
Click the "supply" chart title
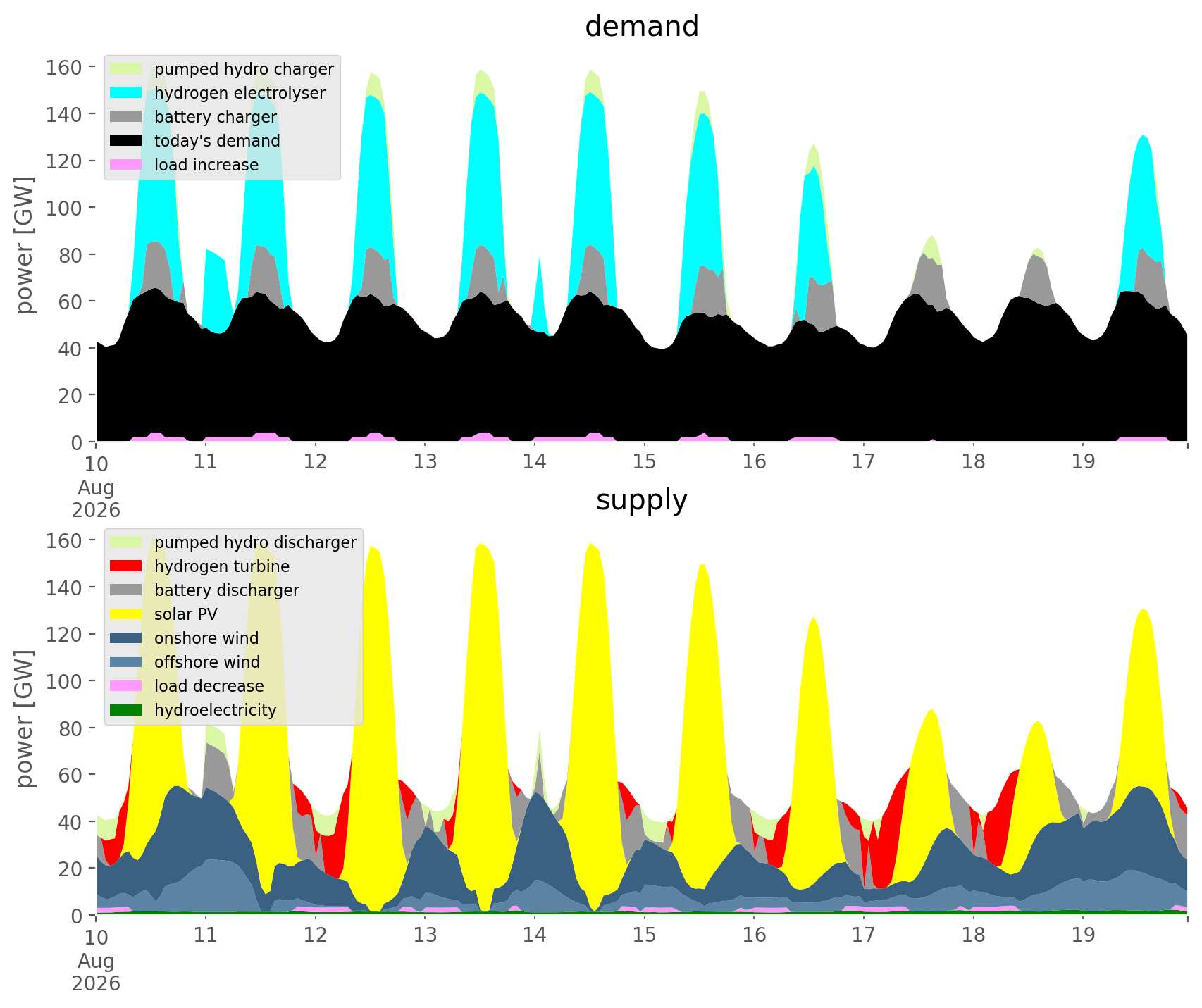642,500
